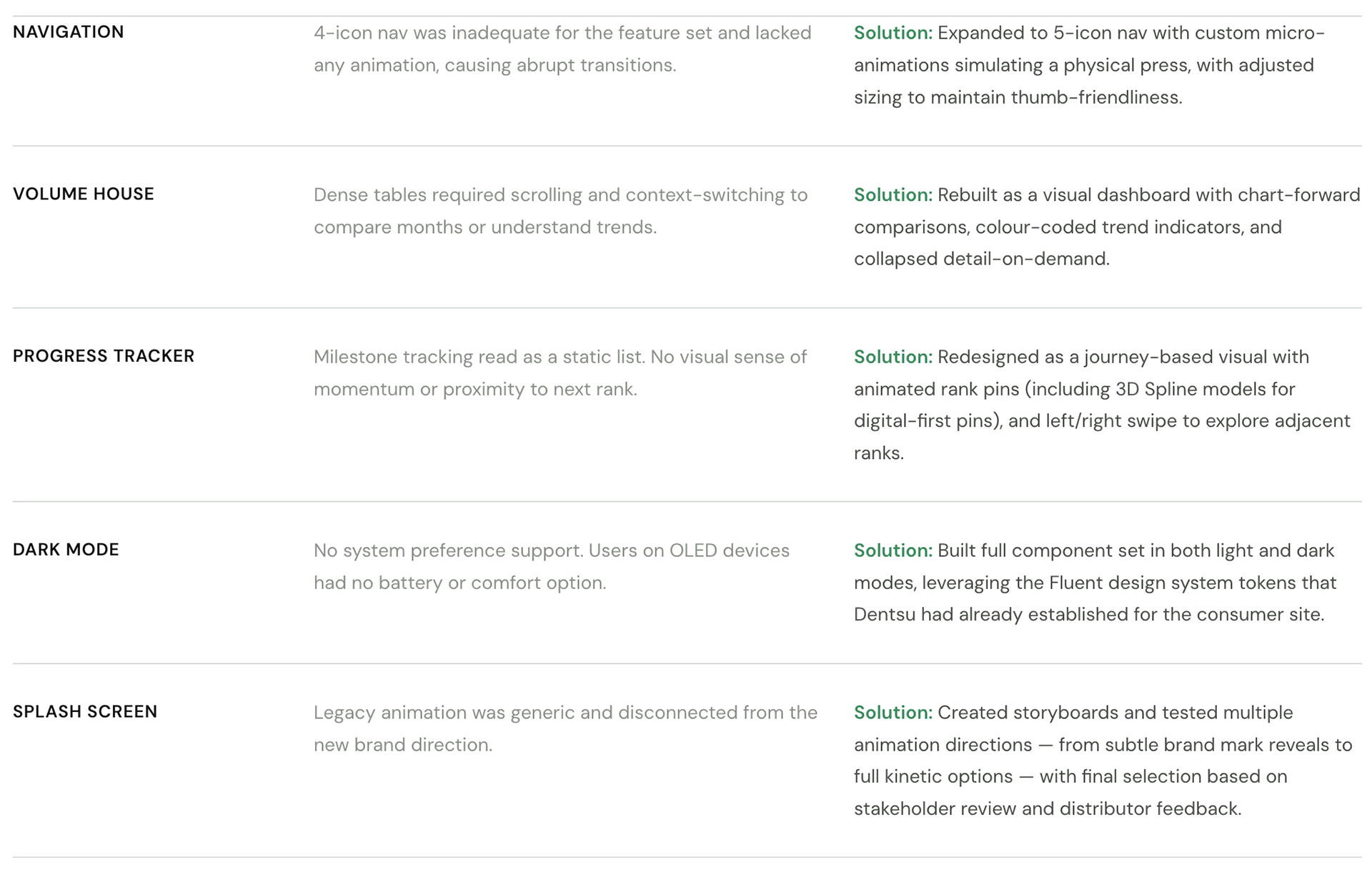Click the VOLUME HOUSE heading
This screenshot has height=870, width=1372.
pos(84,194)
